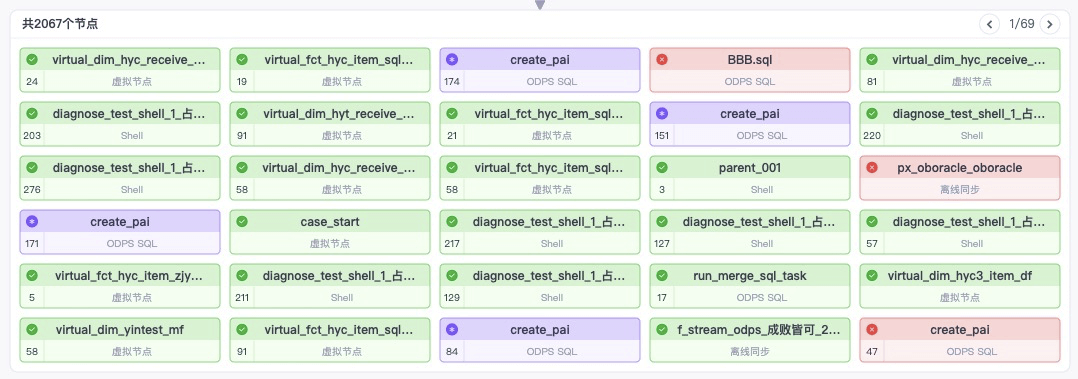1078x379 pixels.
Task: Collapse the node panel with top triangle
Action: click(x=540, y=5)
